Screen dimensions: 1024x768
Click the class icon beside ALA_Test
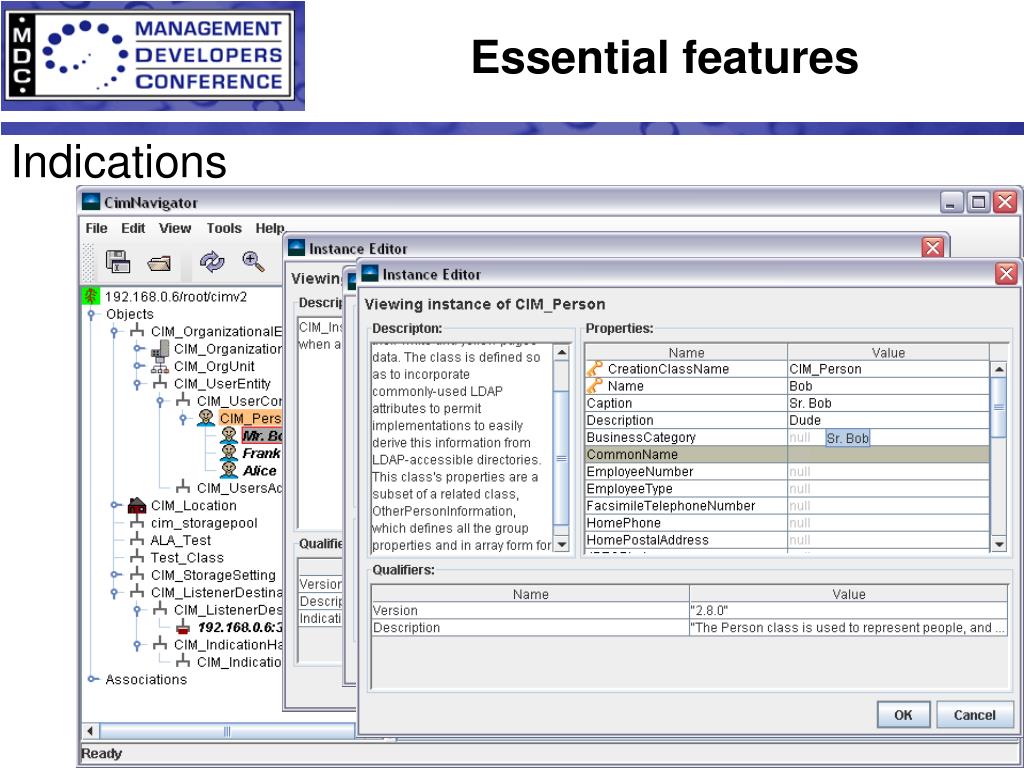pos(136,540)
